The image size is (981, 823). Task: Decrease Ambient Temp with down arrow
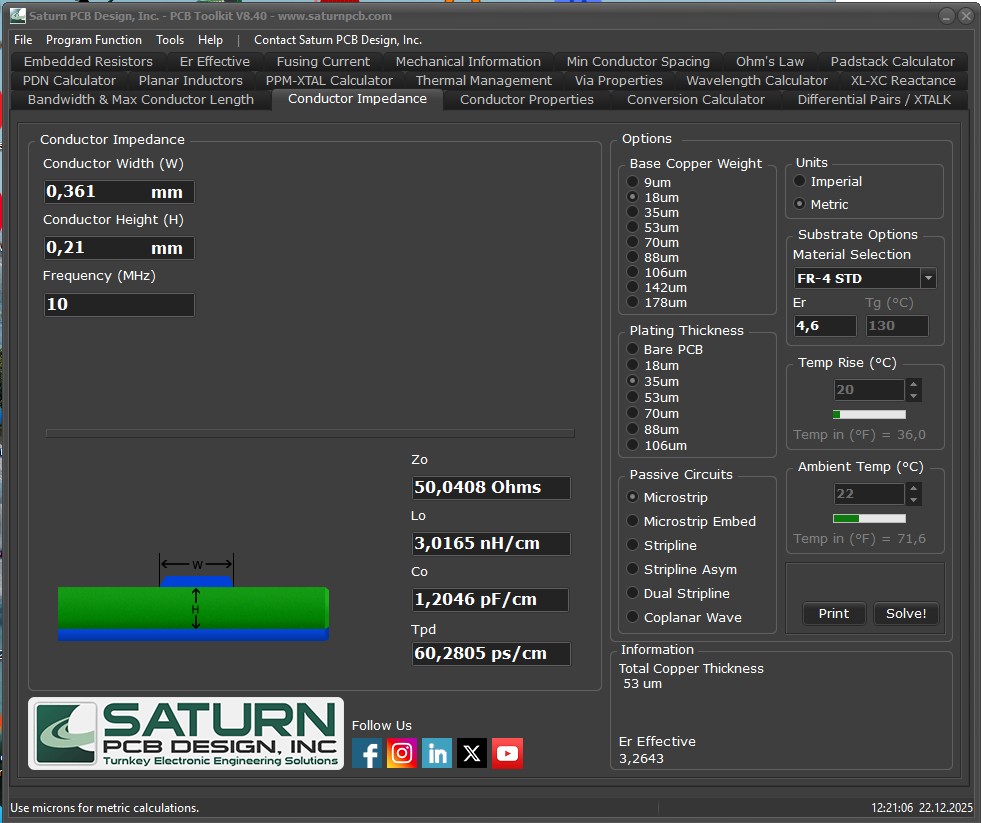tap(913, 500)
